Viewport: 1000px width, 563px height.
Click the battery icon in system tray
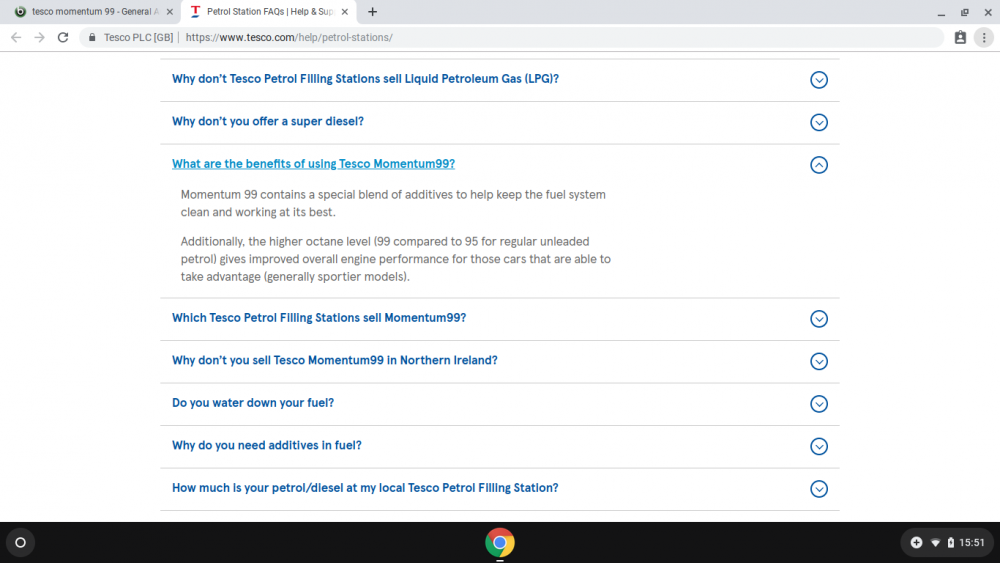(950, 543)
